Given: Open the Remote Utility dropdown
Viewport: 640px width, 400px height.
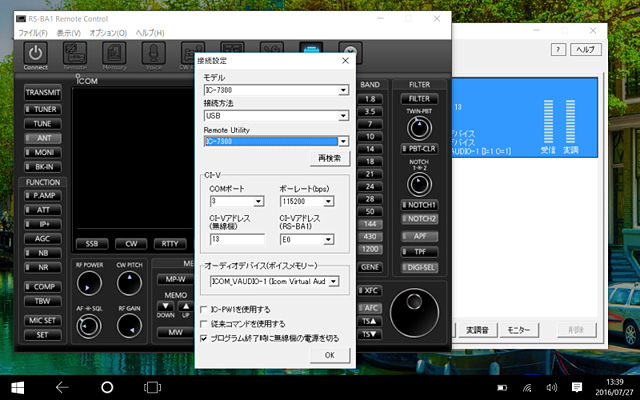Looking at the screenshot, I should [344, 141].
